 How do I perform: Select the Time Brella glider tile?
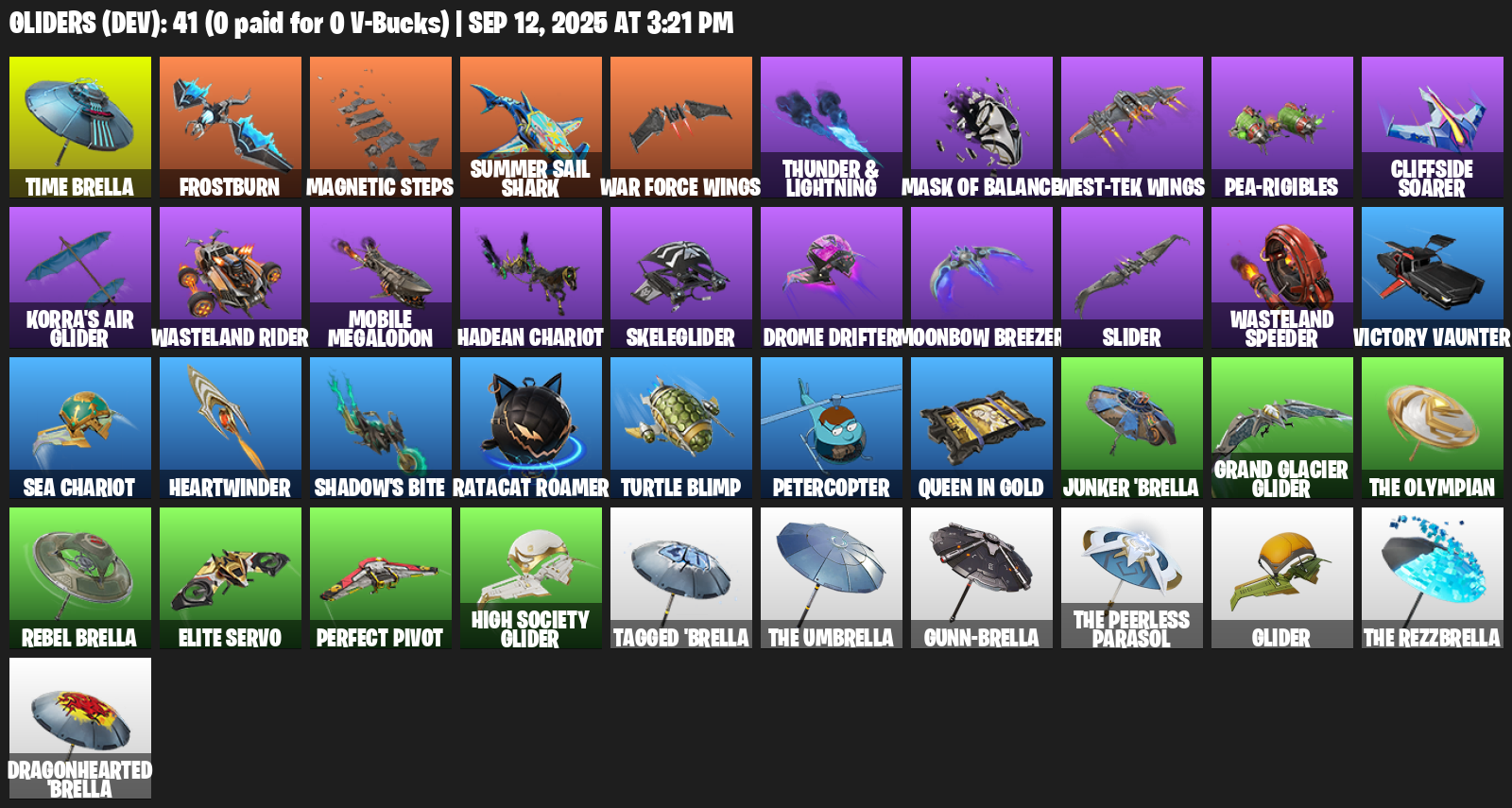[80, 128]
